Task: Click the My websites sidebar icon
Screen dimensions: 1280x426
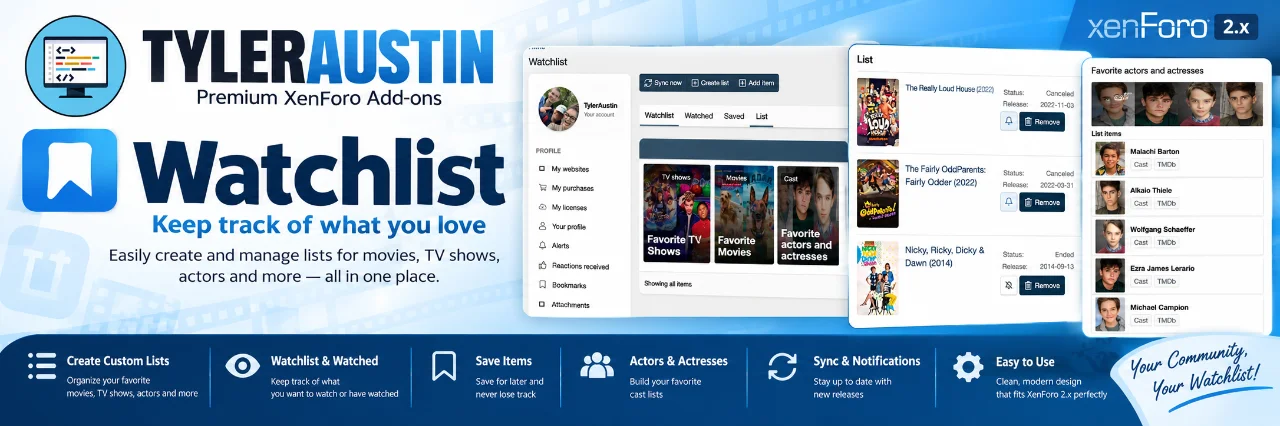Action: click(x=542, y=169)
